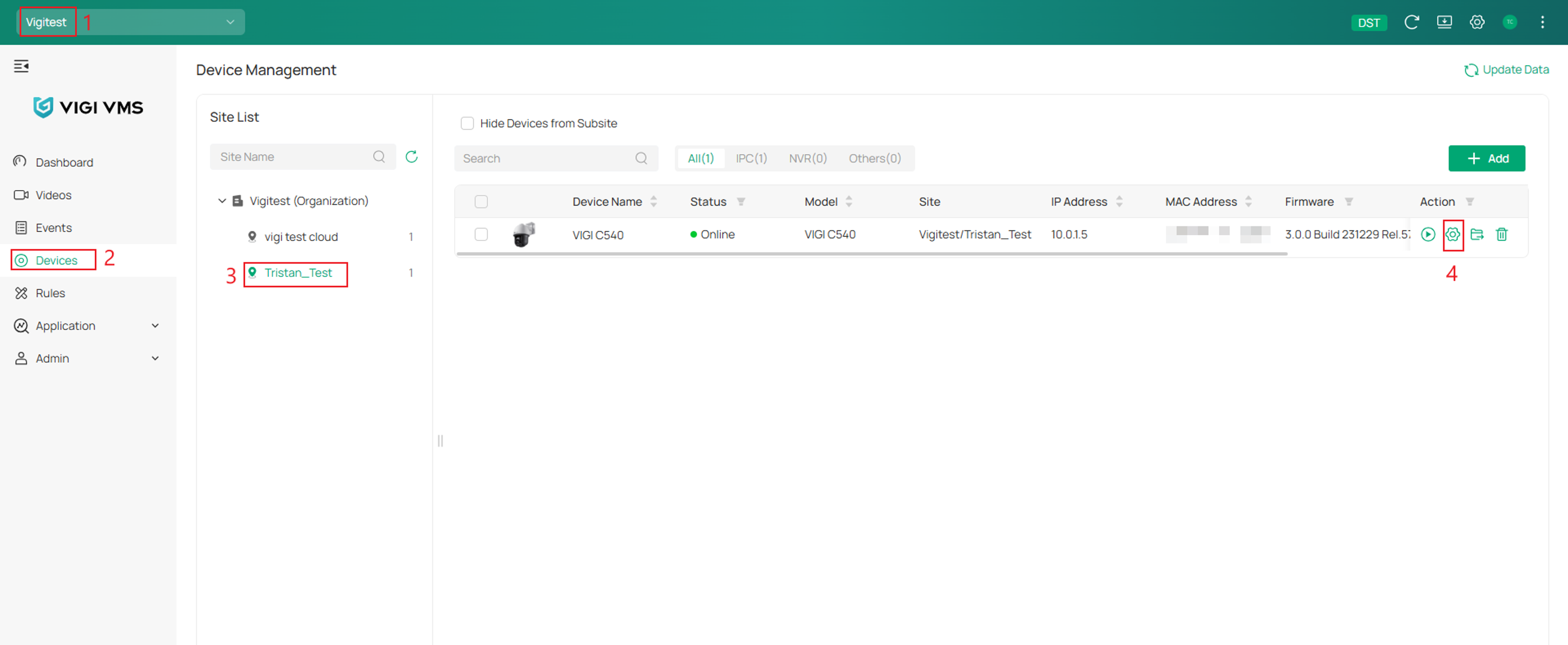Select the Tristan_Test site
Viewport: 1568px width, 645px height.
pos(298,273)
